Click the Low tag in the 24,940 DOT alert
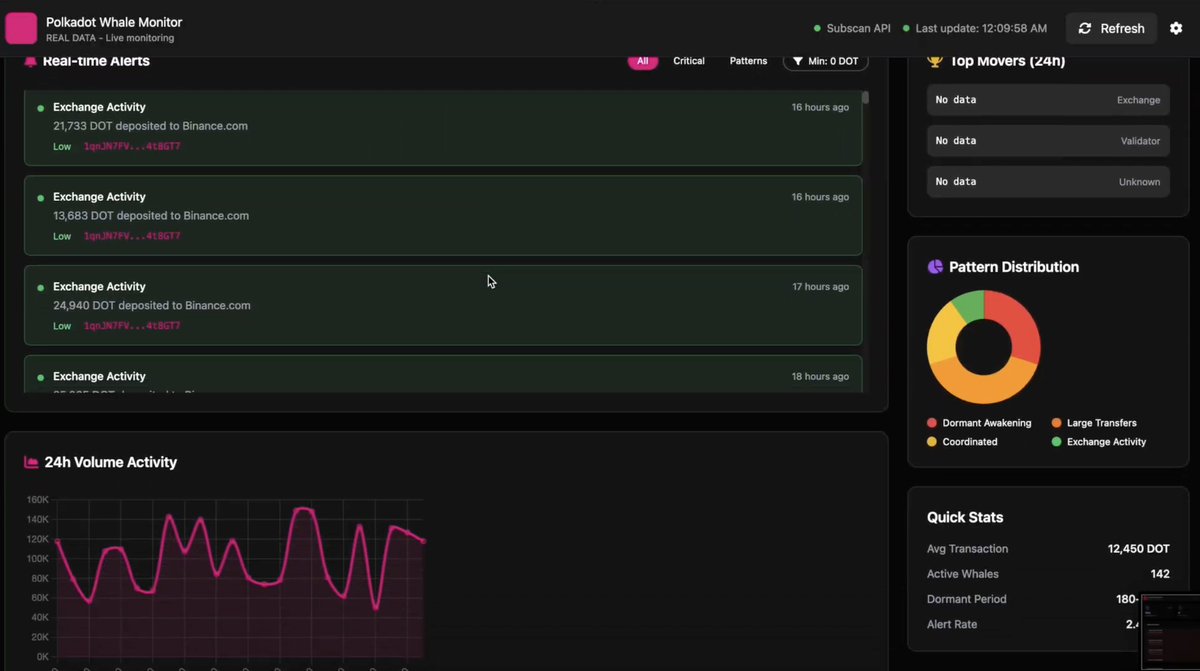This screenshot has height=671, width=1200. click(62, 327)
